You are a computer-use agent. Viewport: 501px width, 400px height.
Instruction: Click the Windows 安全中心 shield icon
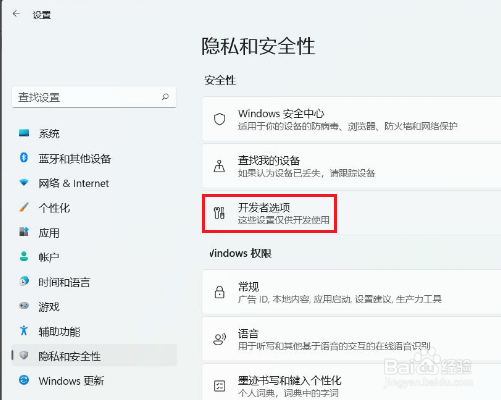coord(219,119)
